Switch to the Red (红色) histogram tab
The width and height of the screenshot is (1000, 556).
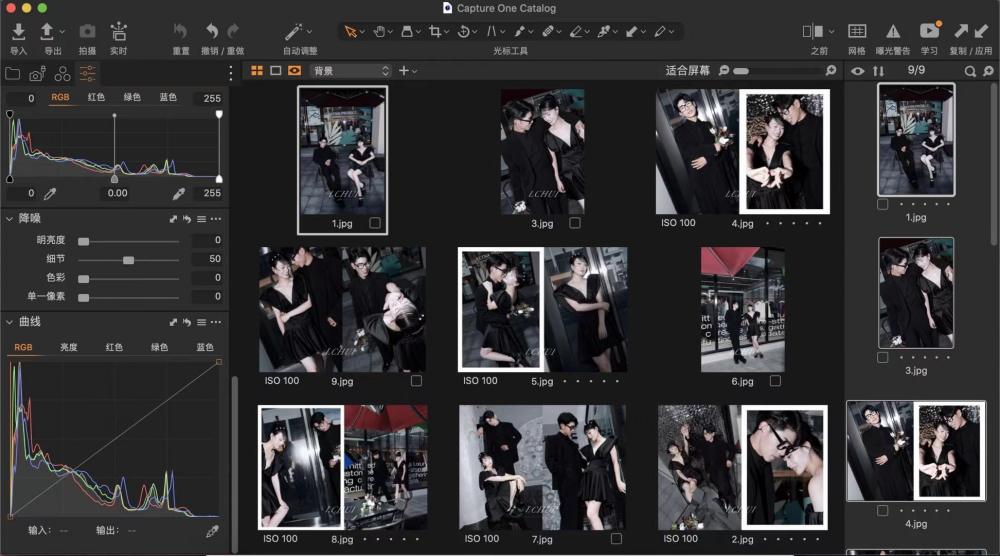[x=96, y=98]
